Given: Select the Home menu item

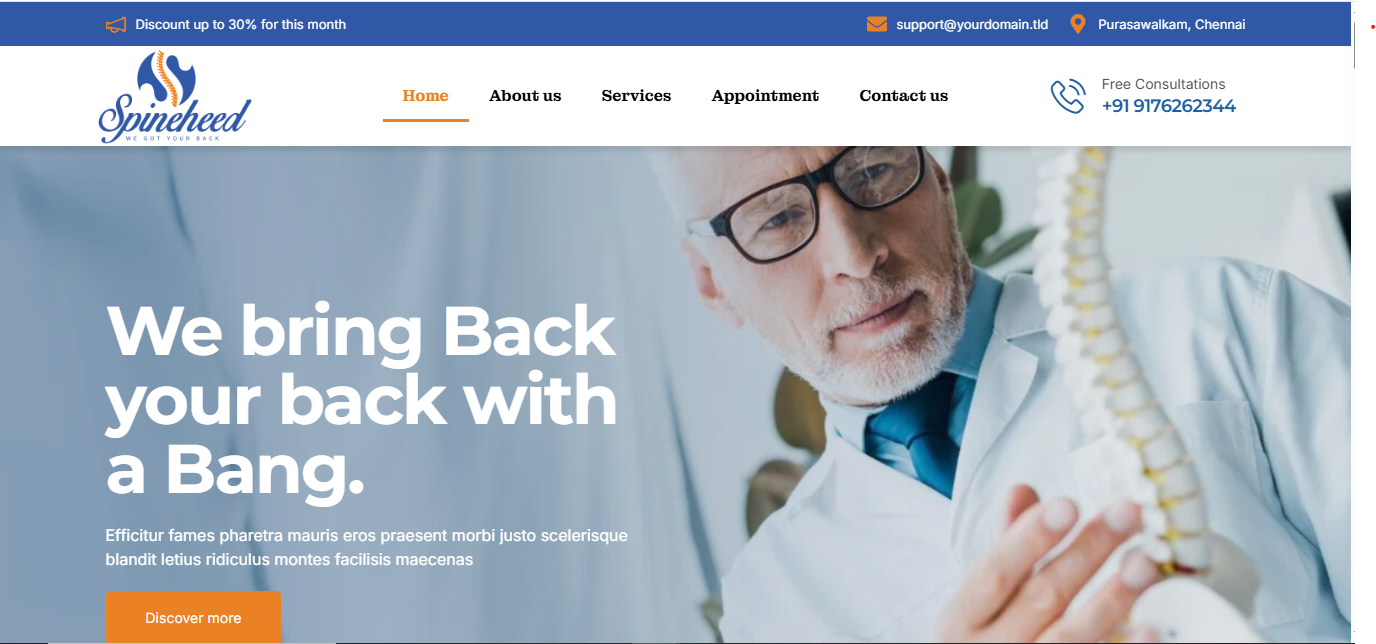Looking at the screenshot, I should click(425, 96).
